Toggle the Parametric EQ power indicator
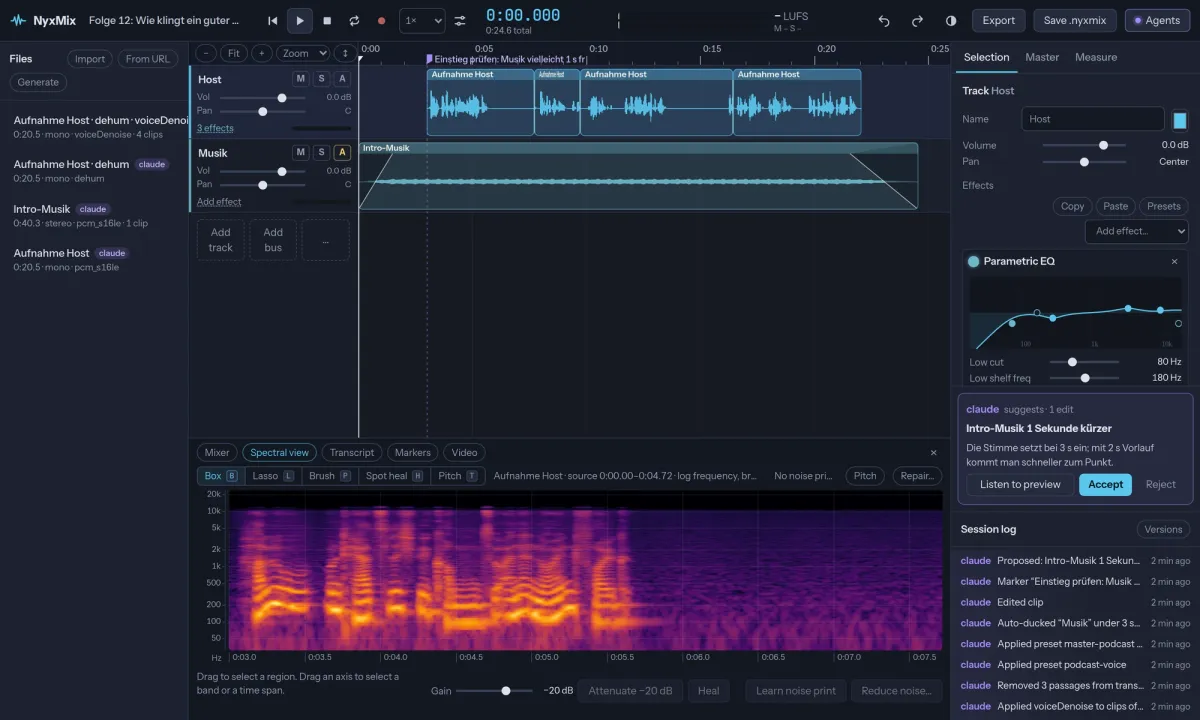This screenshot has height=720, width=1200. (974, 261)
